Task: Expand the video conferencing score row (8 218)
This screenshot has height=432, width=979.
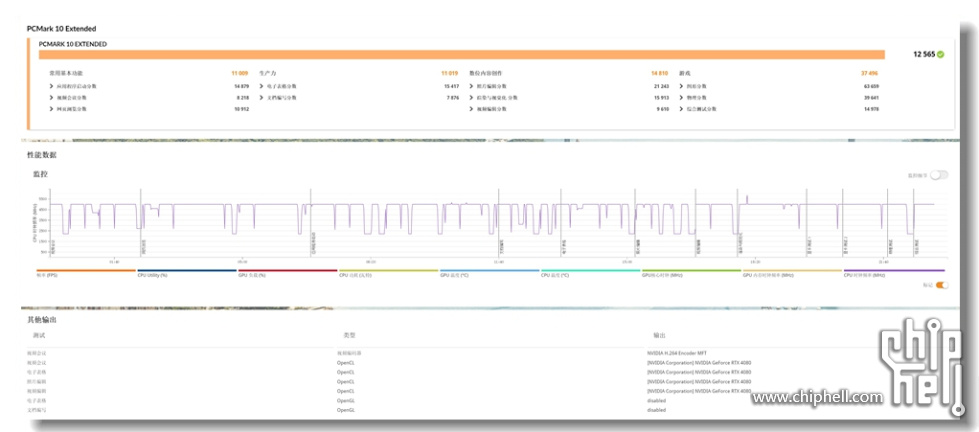Action: 149,97
